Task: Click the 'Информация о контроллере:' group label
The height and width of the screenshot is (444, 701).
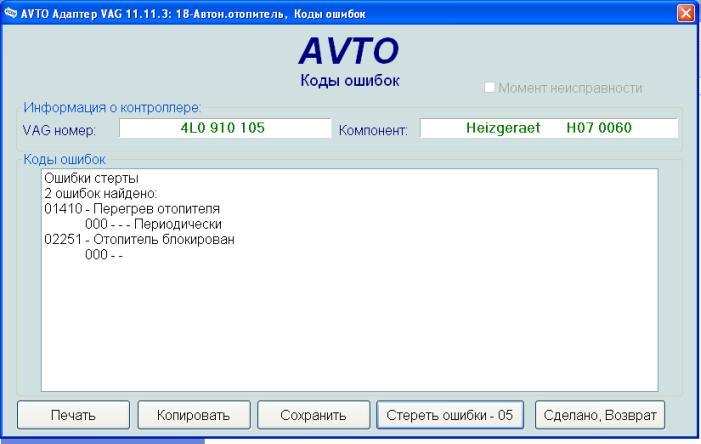Action: [x=112, y=107]
